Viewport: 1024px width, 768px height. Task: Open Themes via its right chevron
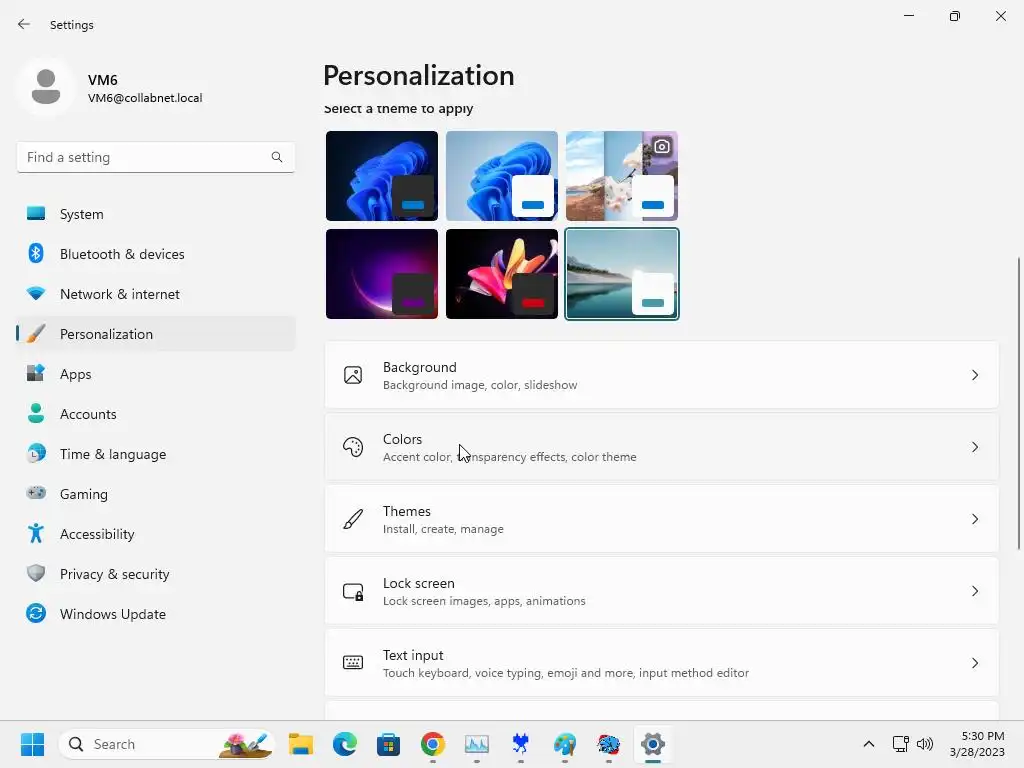(x=974, y=519)
